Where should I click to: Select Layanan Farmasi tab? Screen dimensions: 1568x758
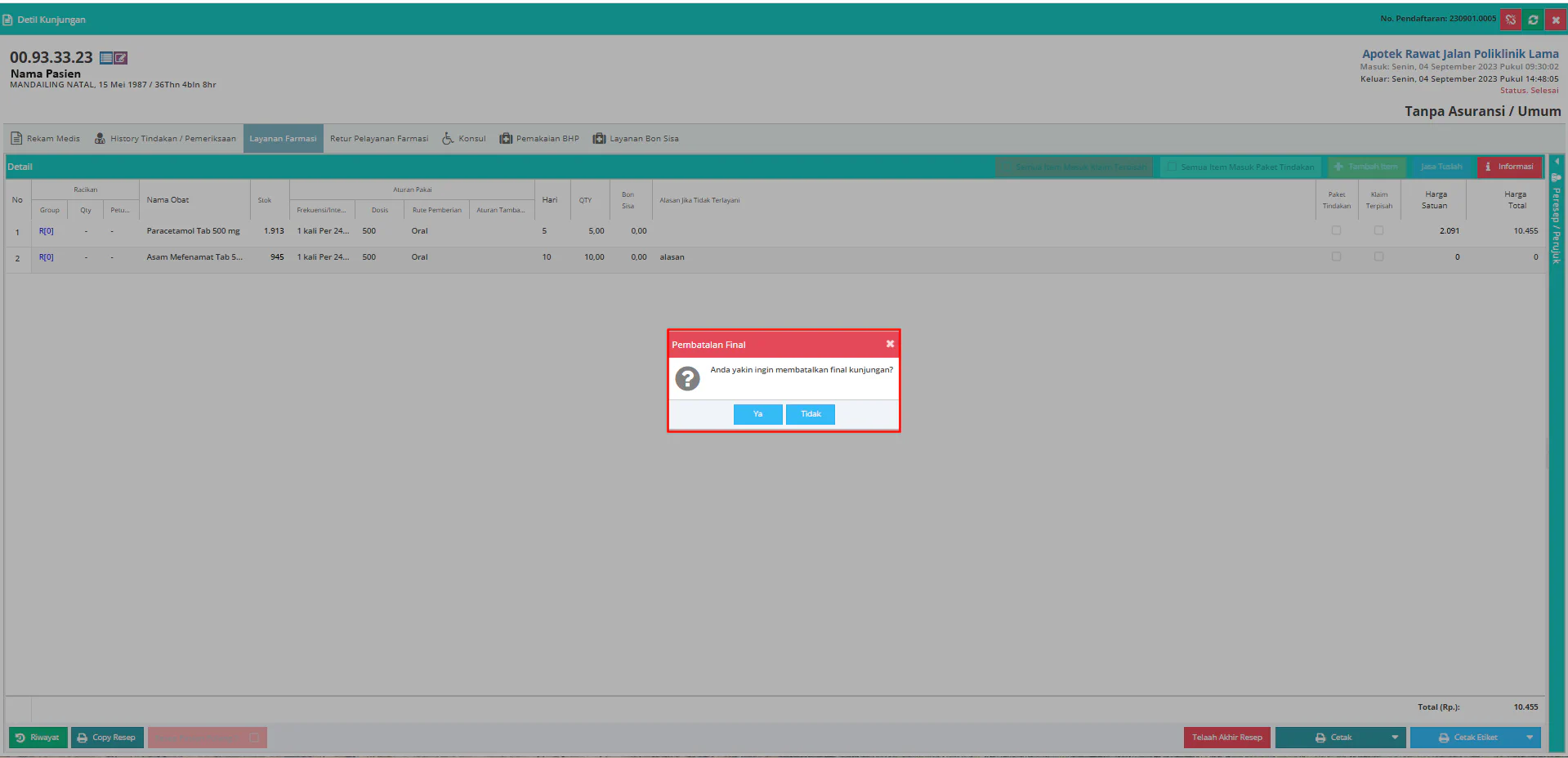(283, 139)
